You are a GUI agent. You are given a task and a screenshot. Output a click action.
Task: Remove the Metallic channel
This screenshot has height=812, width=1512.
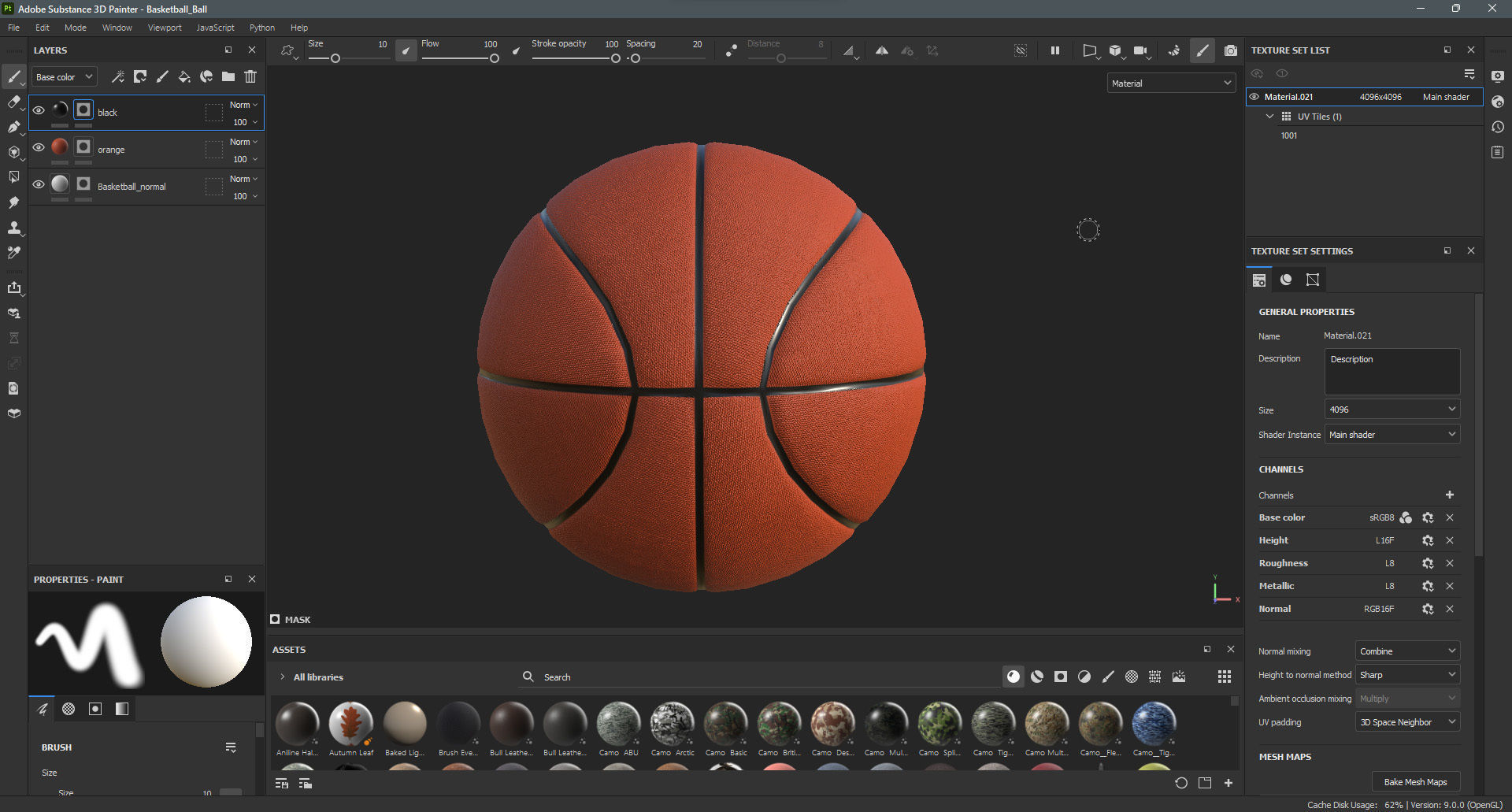pos(1450,586)
